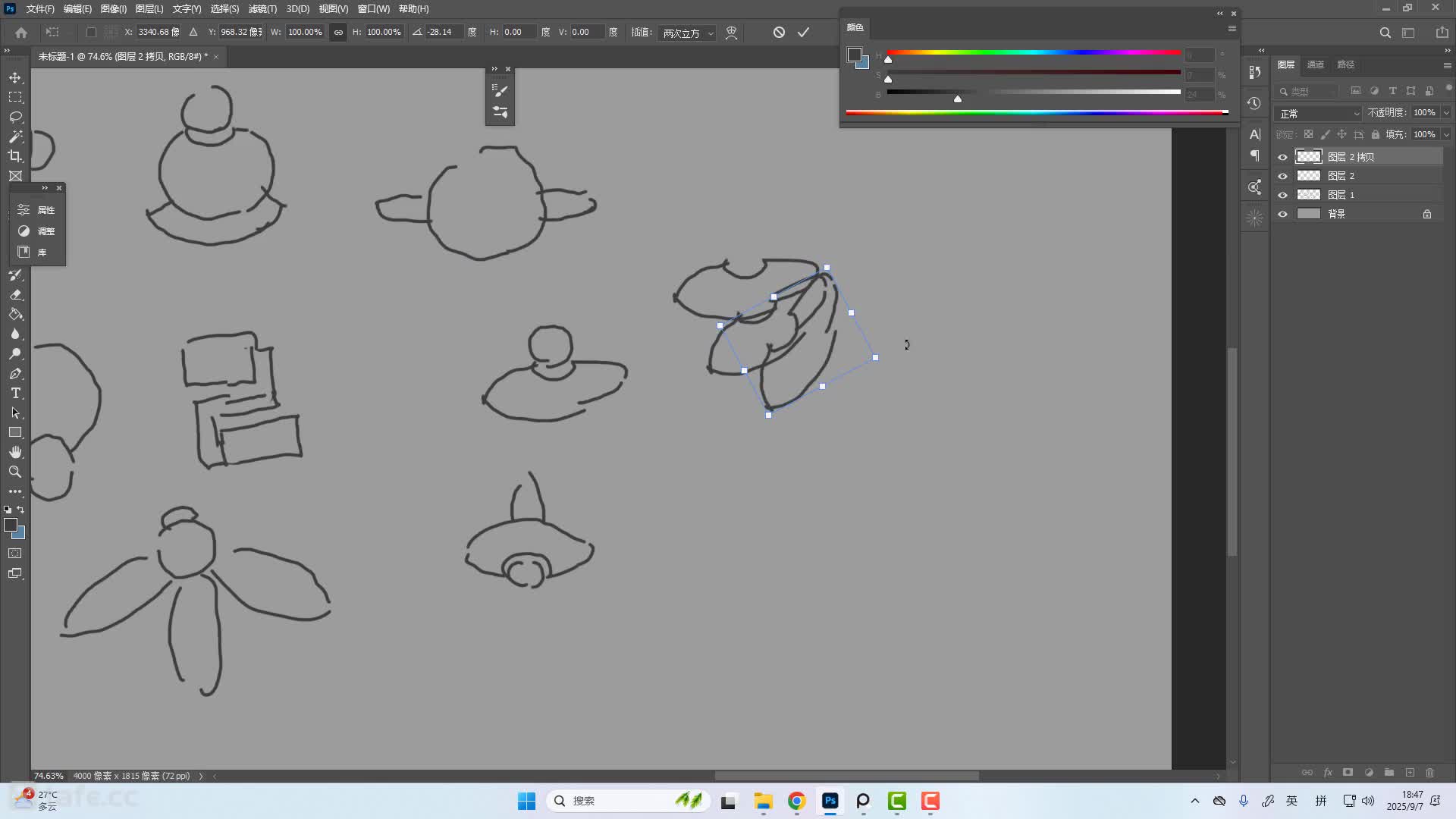Switch to the 通道 tab
Screen dimensions: 1456x819
pos(1315,64)
